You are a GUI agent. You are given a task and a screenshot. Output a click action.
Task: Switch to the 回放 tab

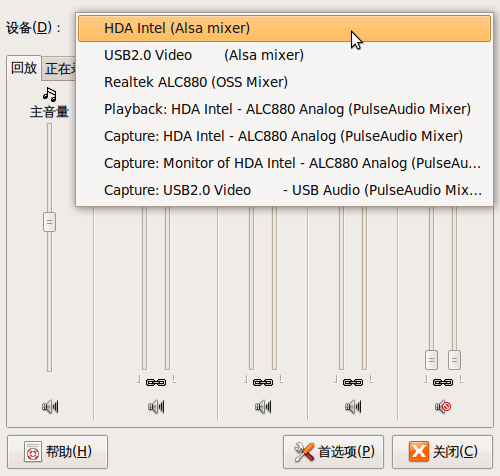tap(24, 68)
